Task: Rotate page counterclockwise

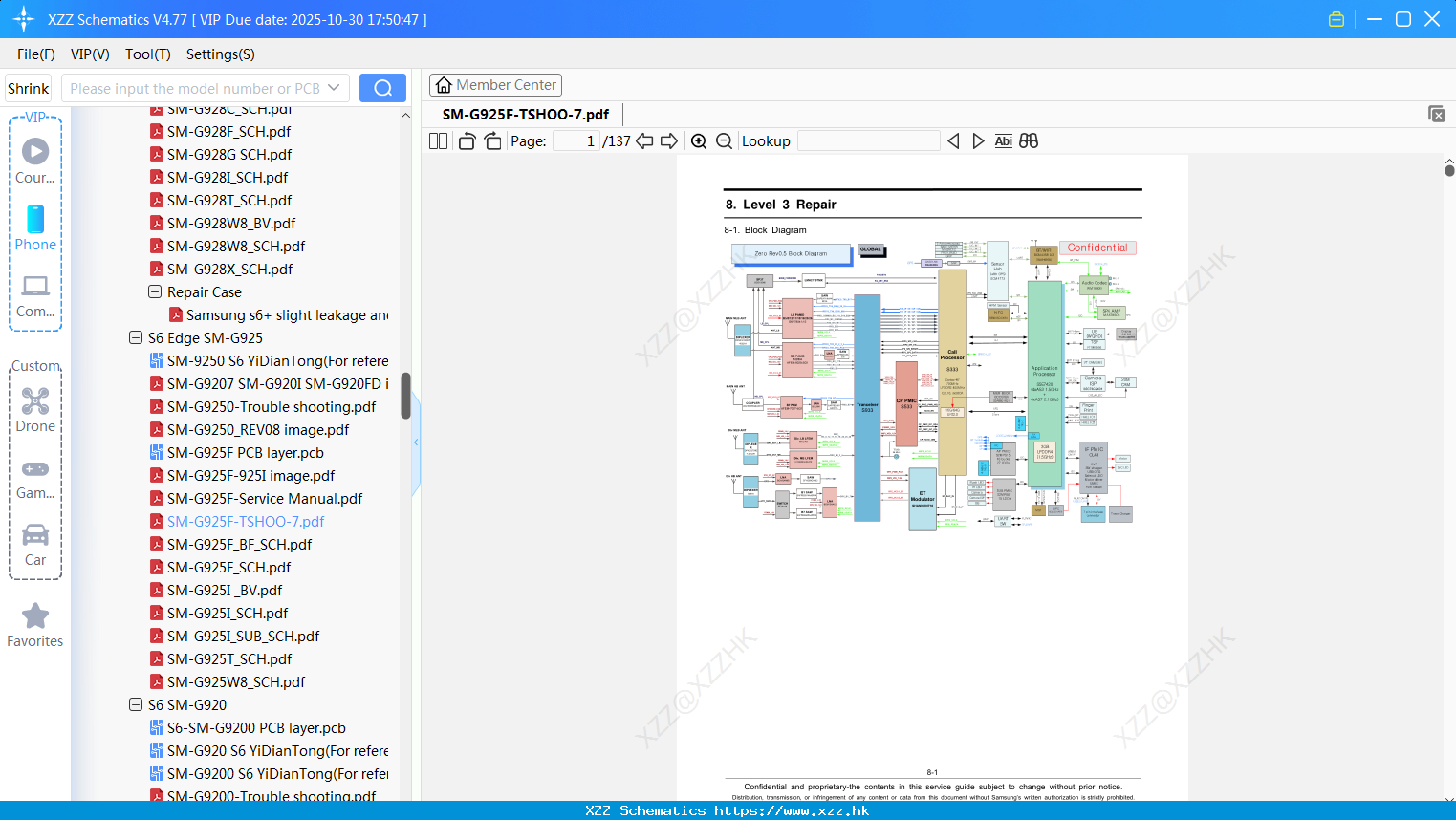Action: [x=467, y=141]
